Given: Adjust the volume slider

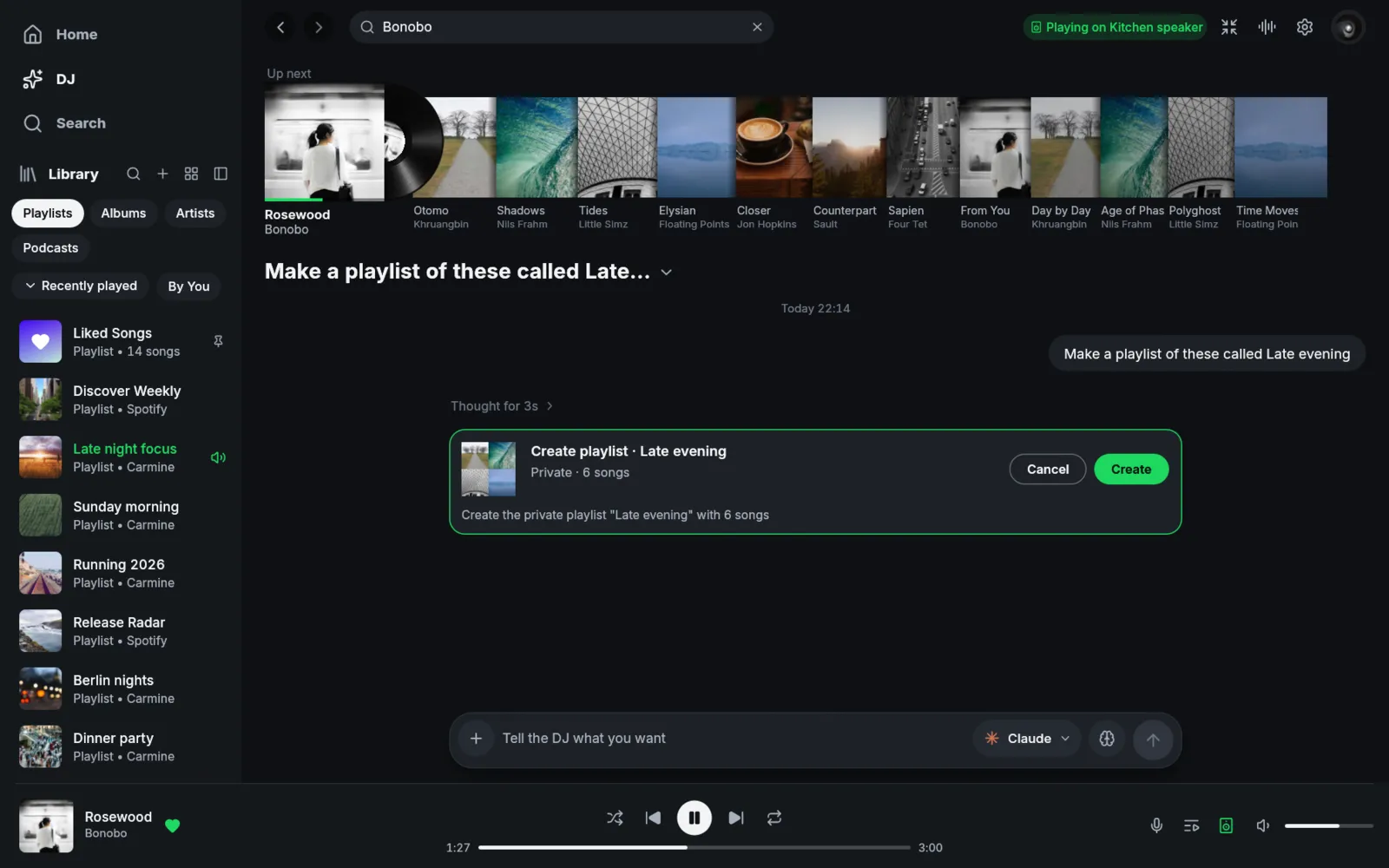Looking at the screenshot, I should 1328,826.
